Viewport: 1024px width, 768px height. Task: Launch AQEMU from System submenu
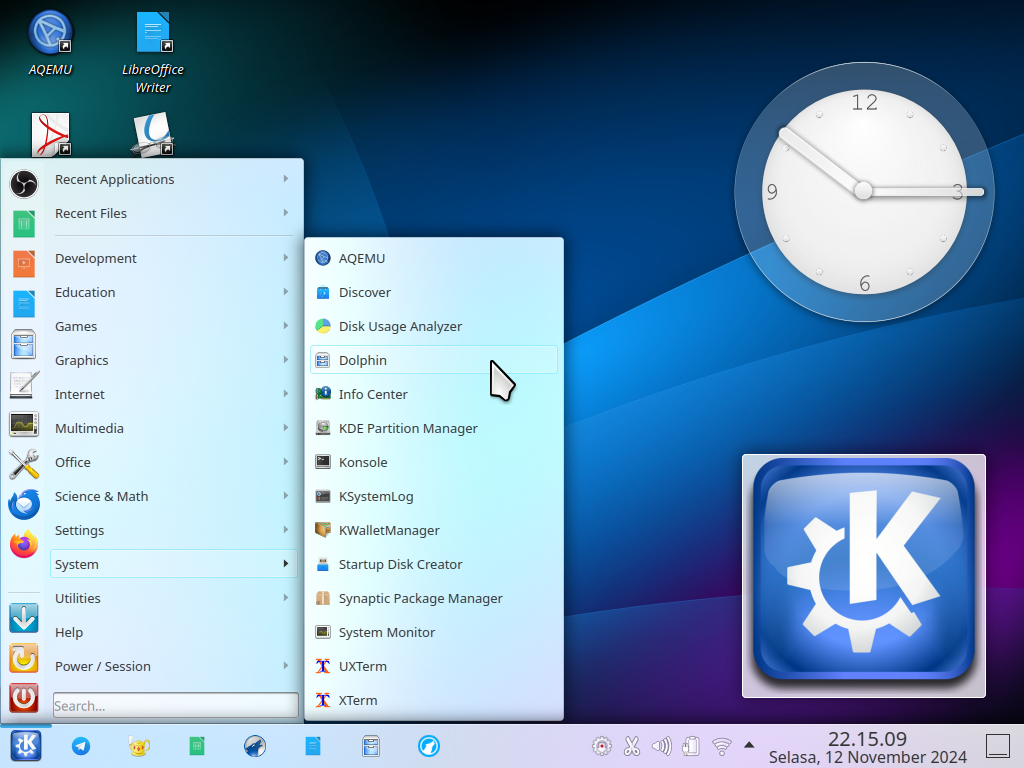(x=434, y=258)
